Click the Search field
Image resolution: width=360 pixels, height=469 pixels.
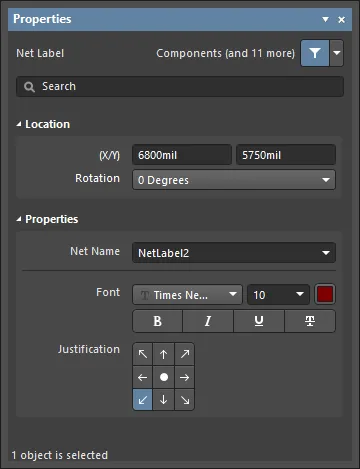(180, 87)
